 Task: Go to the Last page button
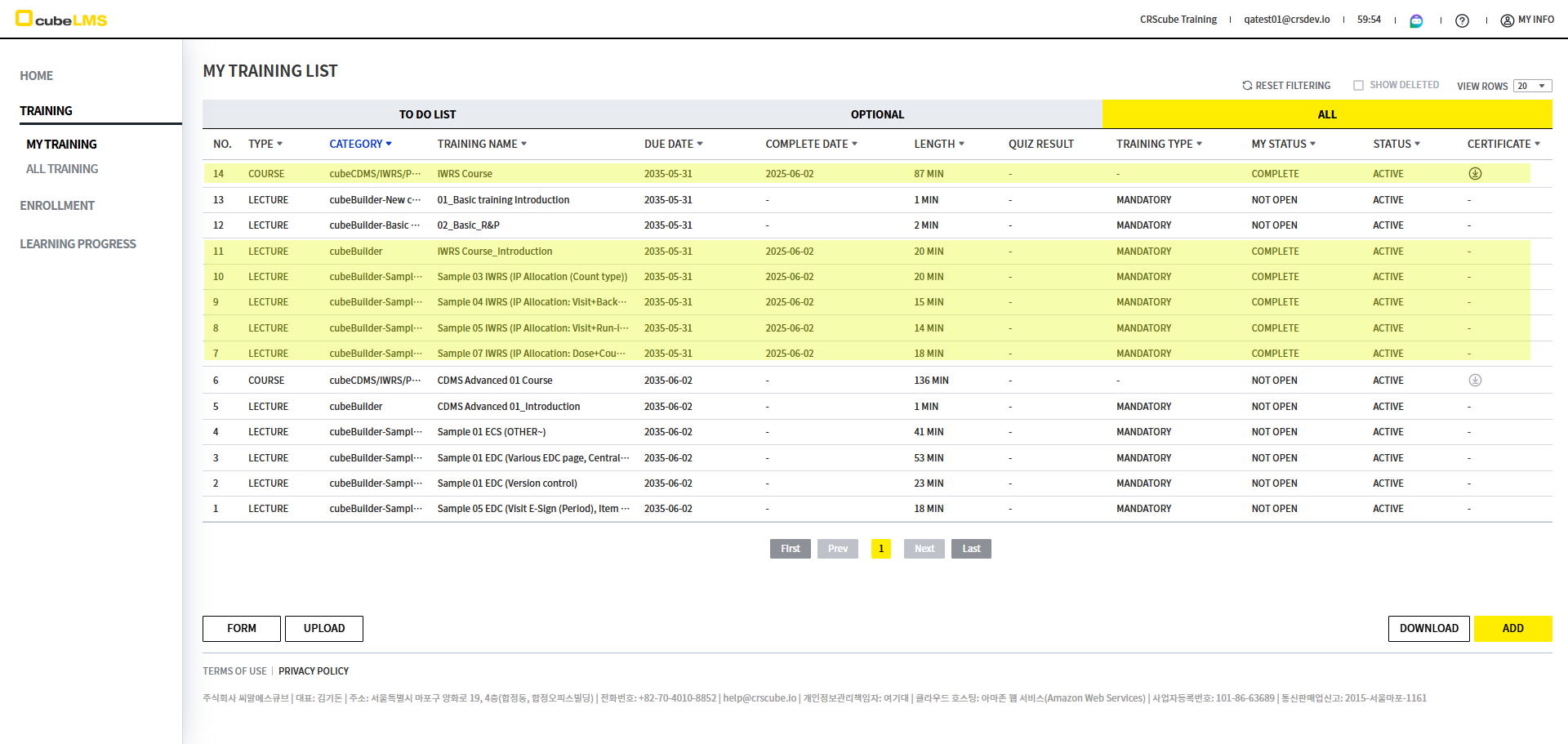971,549
